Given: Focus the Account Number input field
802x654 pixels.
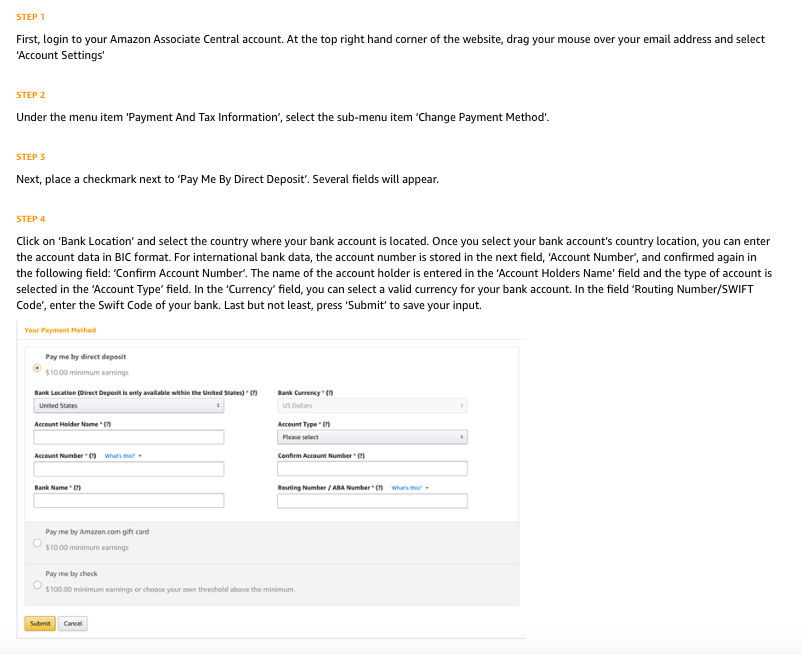Looking at the screenshot, I should coord(129,469).
